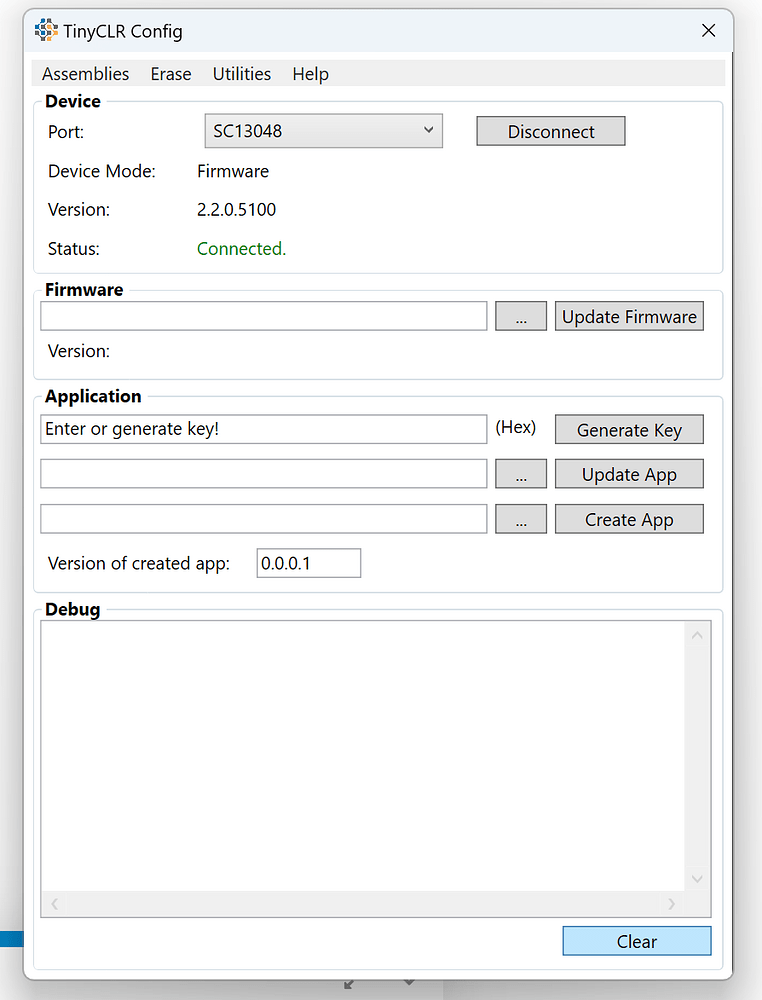
Task: Open the Assemblies menu
Action: (85, 73)
